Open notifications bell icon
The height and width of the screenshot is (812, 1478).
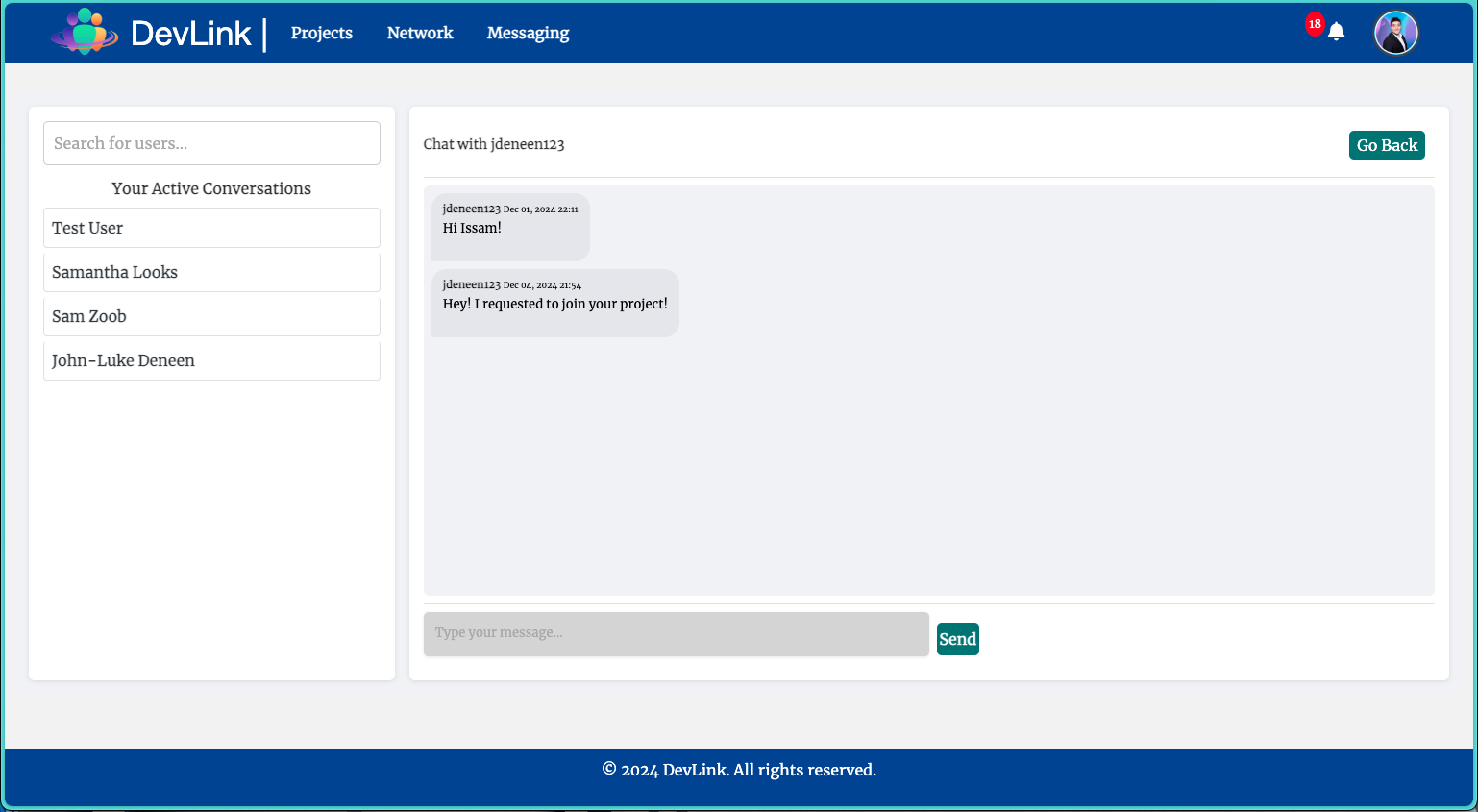[x=1336, y=32]
